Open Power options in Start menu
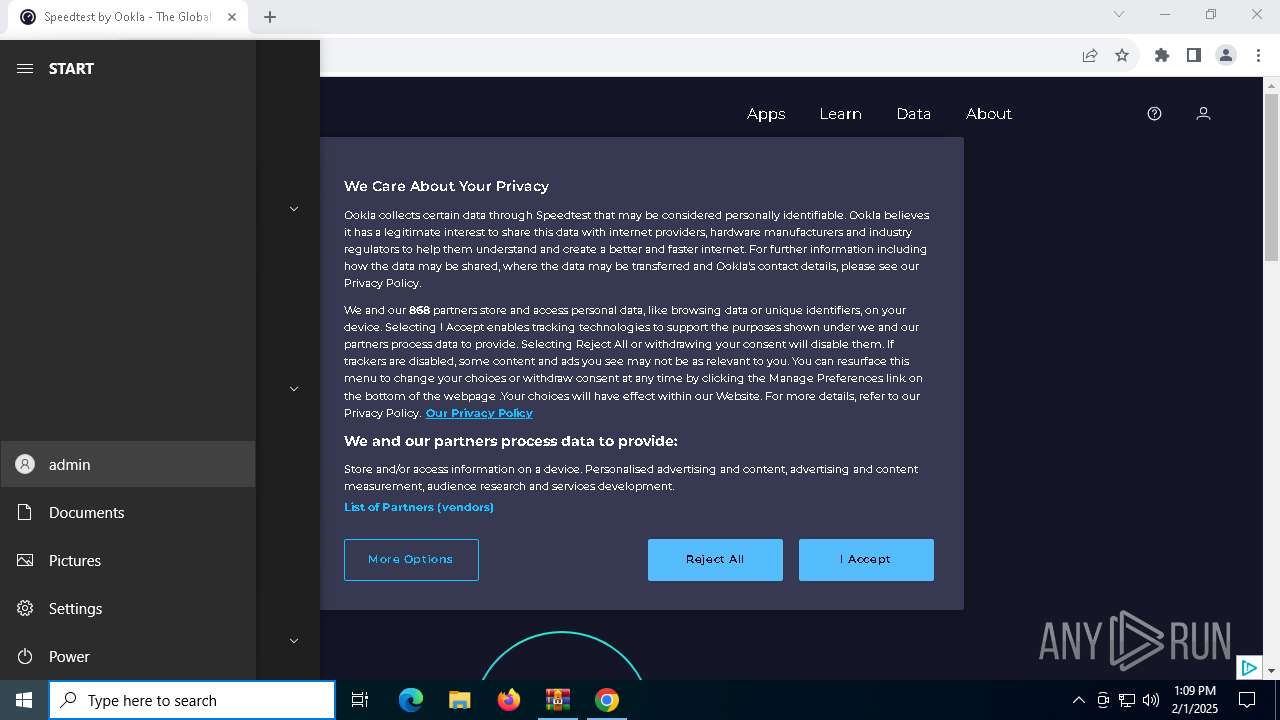Screen dimensions: 1280x720 128,656
